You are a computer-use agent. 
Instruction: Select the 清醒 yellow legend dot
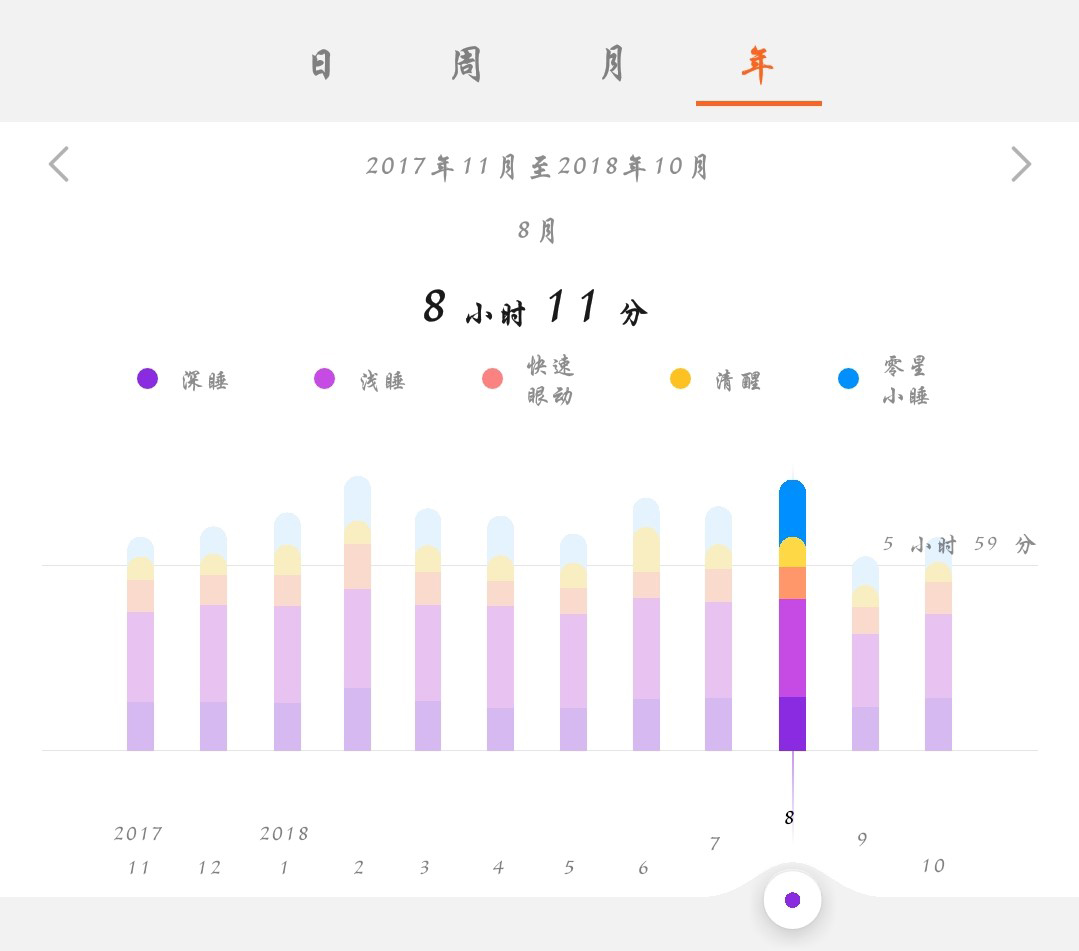pos(681,379)
